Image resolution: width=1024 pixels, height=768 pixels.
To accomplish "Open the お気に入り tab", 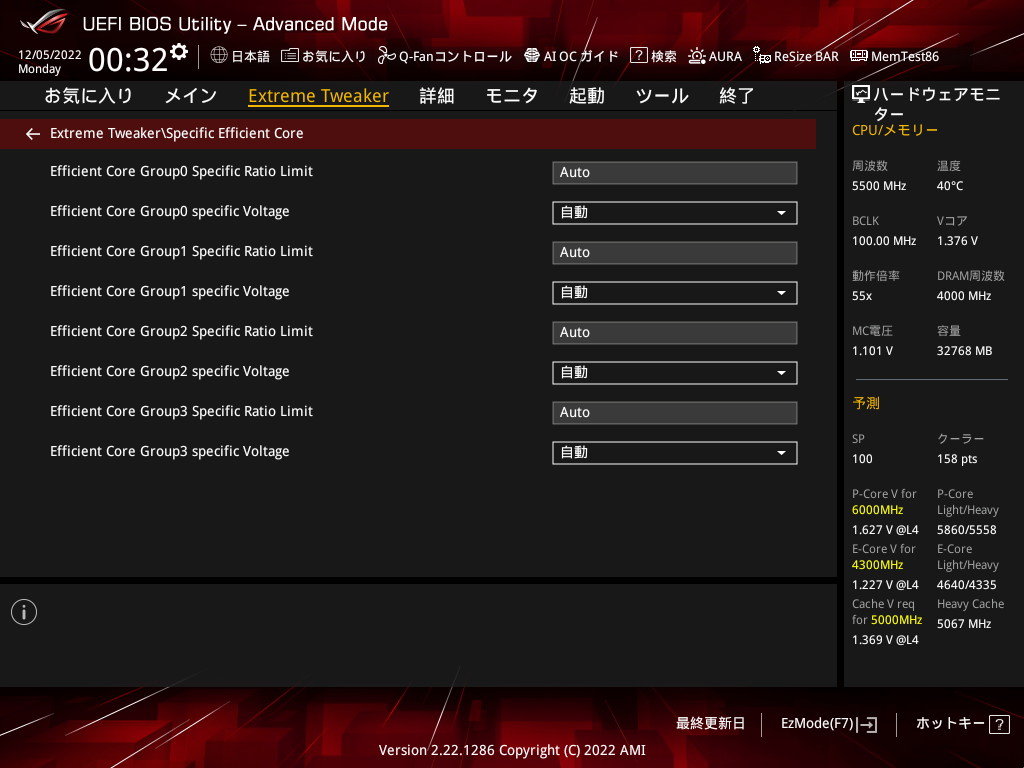I will (x=88, y=96).
